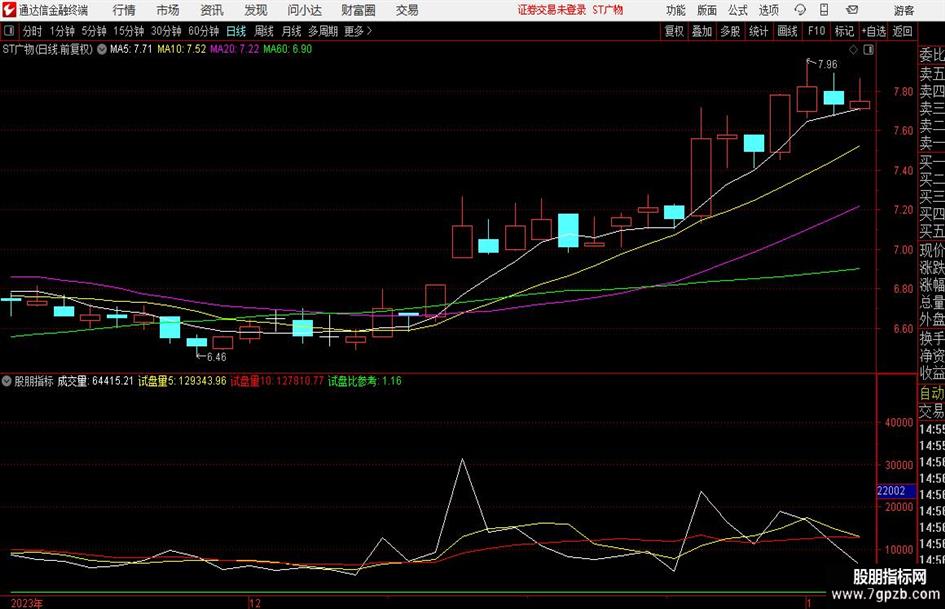Click the 7.96 high price marker
Screen dimensions: 945x609
827,64
